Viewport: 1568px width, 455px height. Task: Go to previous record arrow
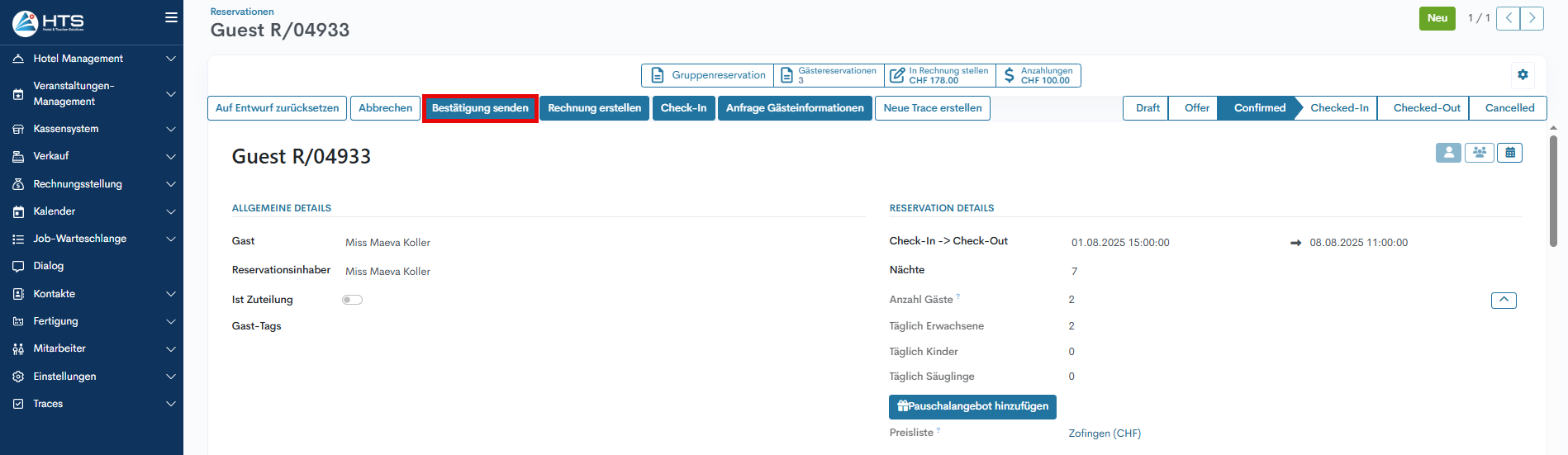1508,18
